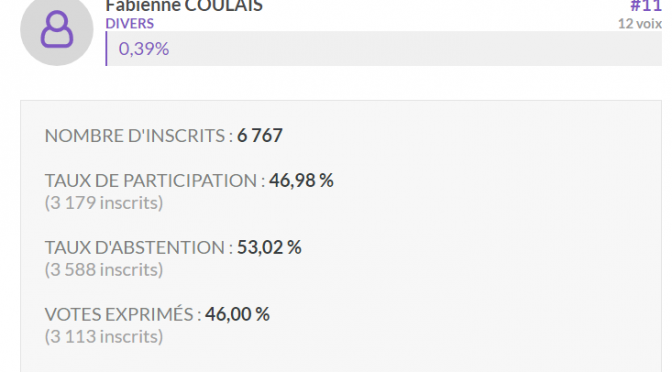Viewport: 672px width, 372px height.
Task: Click the Taux de participation label
Action: 155,181
